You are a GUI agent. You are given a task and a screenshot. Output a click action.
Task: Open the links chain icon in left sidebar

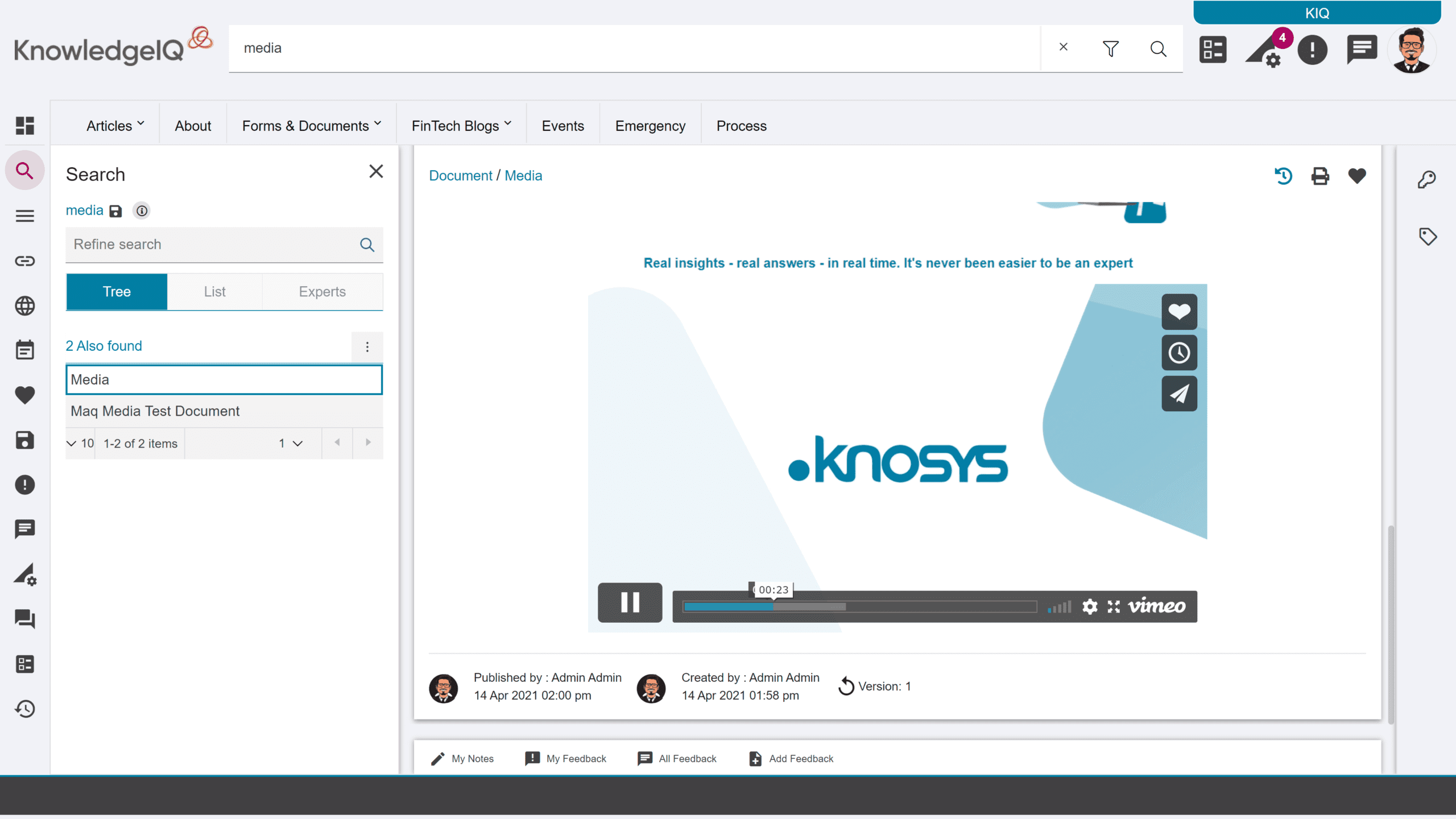pyautogui.click(x=24, y=261)
